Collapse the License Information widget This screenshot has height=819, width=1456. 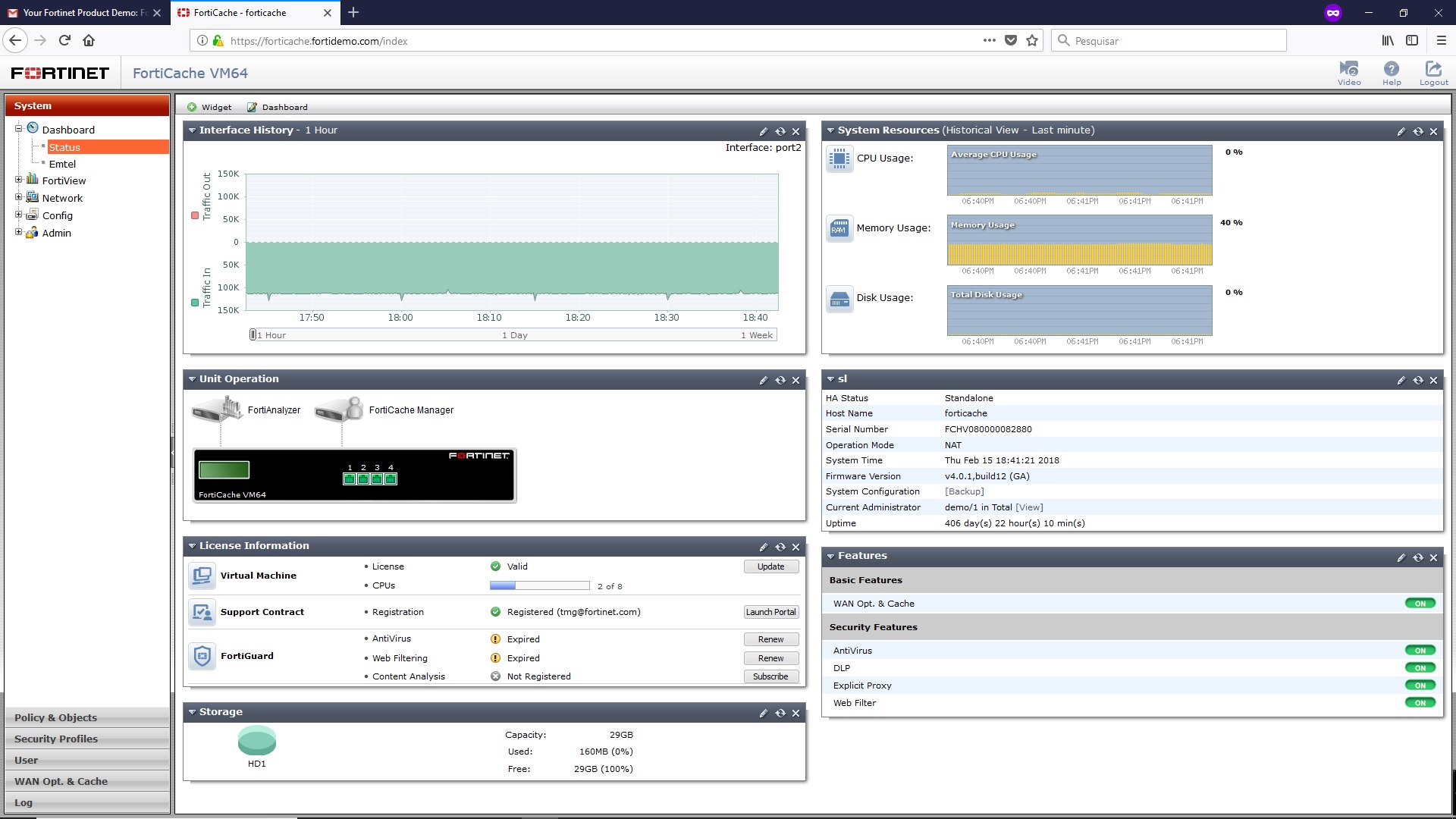tap(192, 546)
